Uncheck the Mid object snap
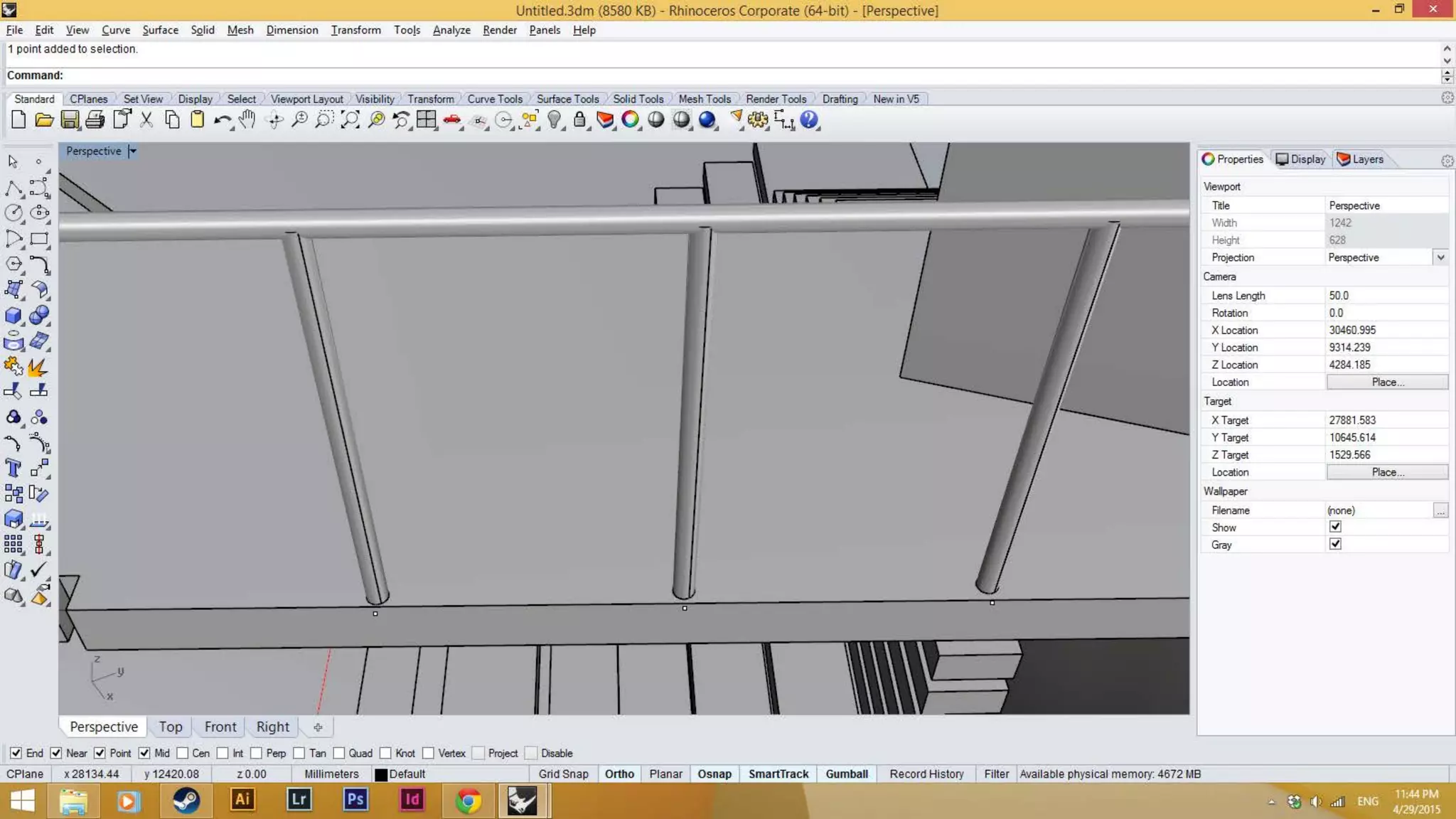 coord(144,753)
